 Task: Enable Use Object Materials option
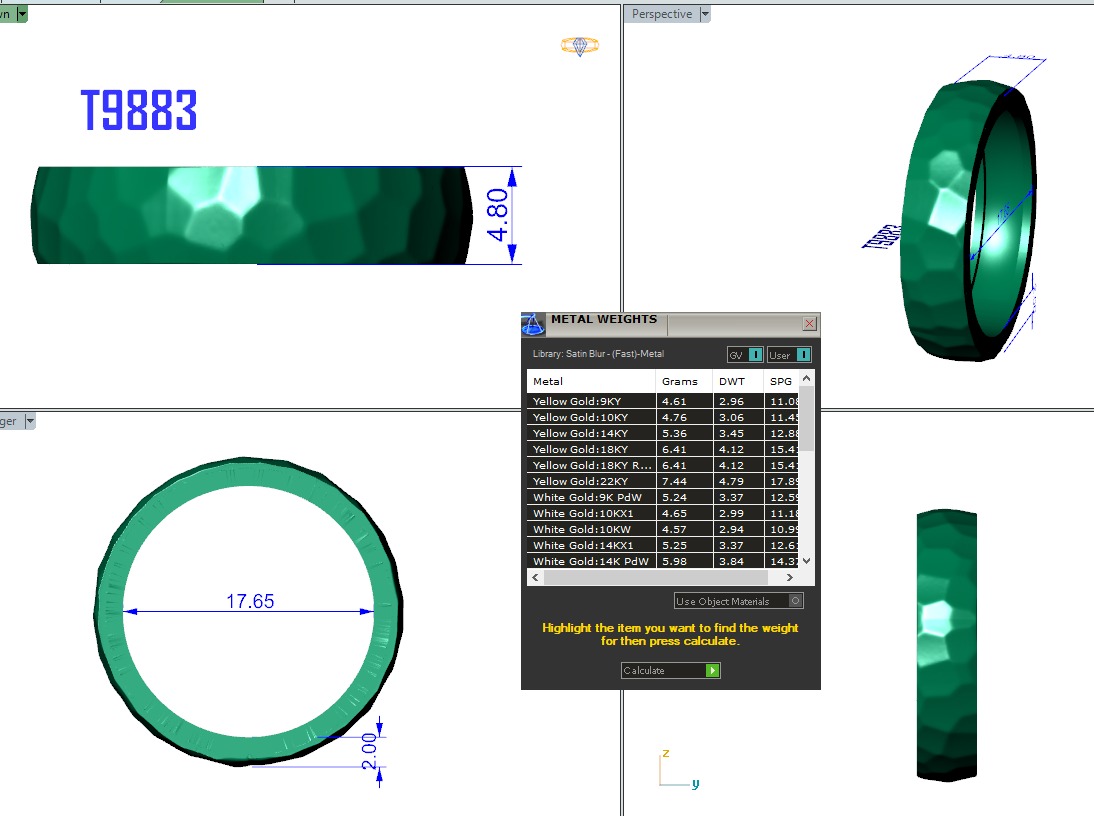(795, 601)
